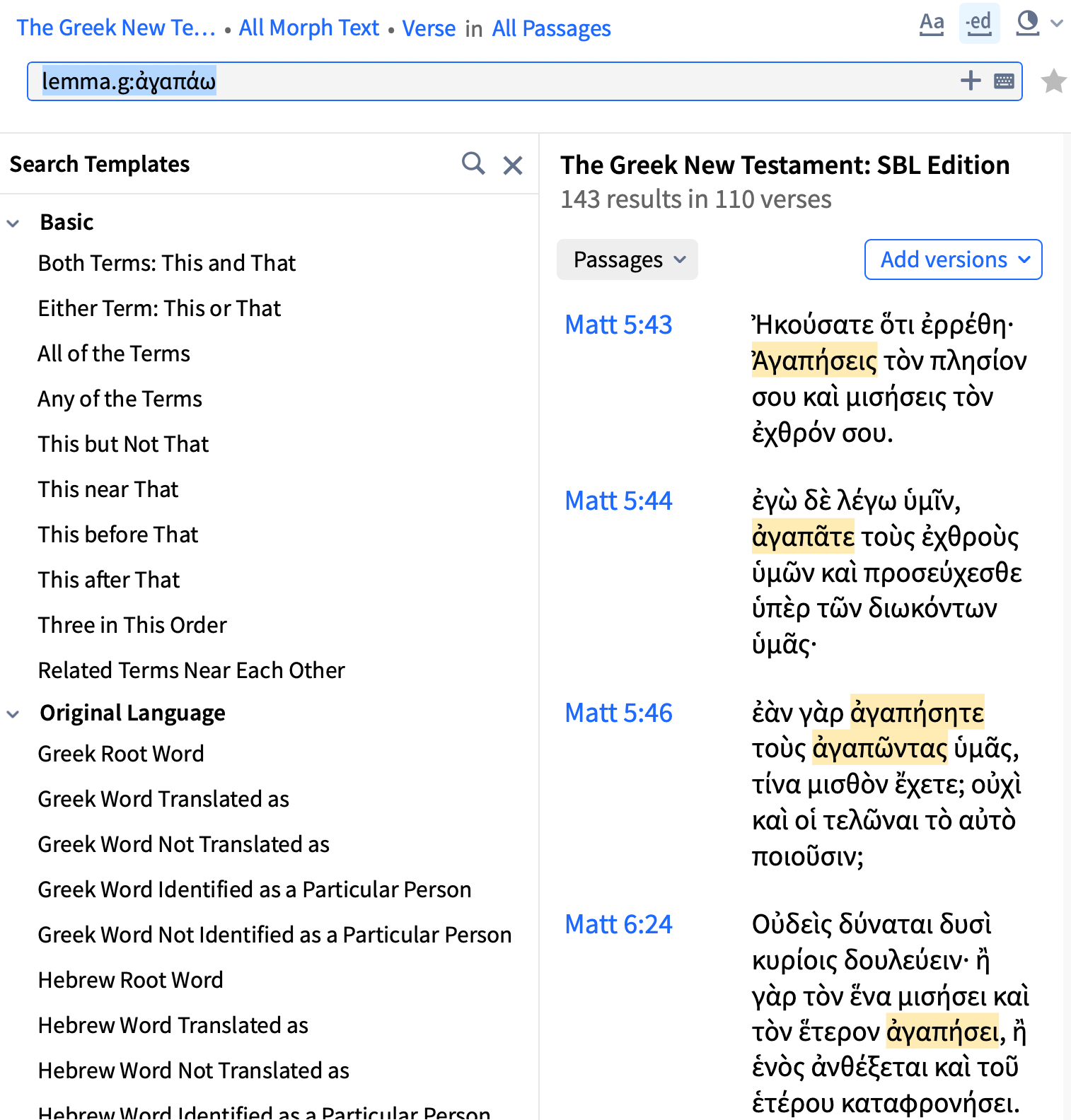Select Hebrew Root Word template
This screenshot has width=1071, height=1120.
[x=131, y=980]
